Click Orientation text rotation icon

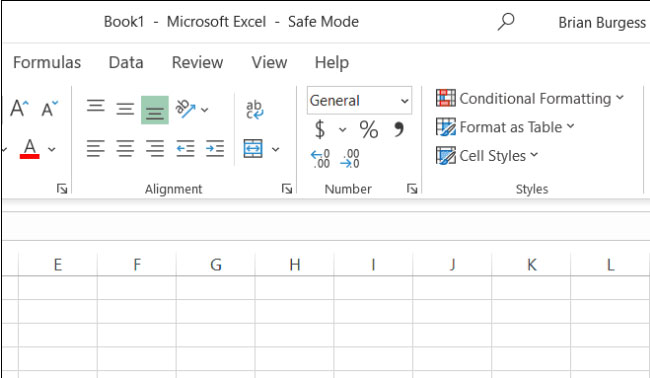point(185,109)
